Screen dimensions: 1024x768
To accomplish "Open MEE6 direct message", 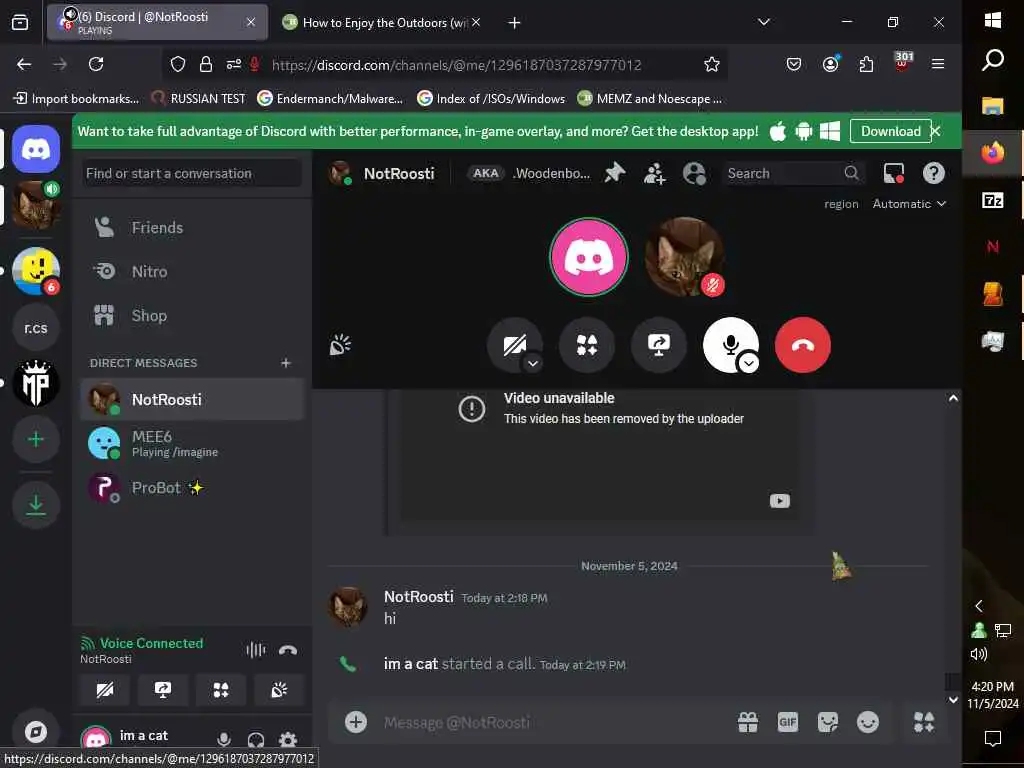I will (191, 443).
